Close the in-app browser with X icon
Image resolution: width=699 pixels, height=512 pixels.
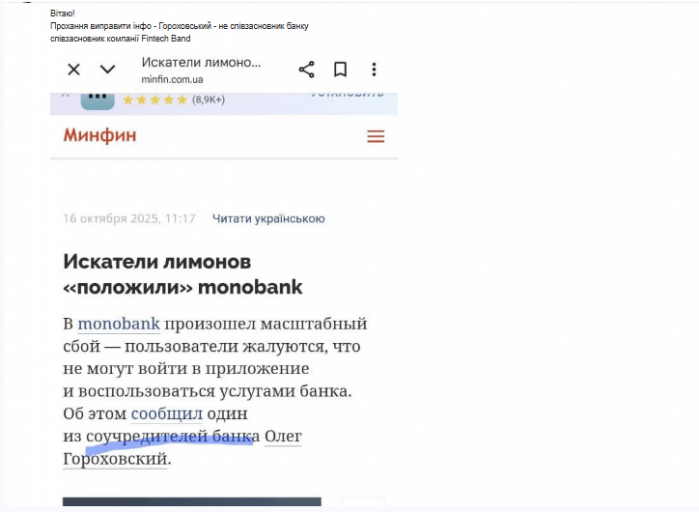(74, 70)
